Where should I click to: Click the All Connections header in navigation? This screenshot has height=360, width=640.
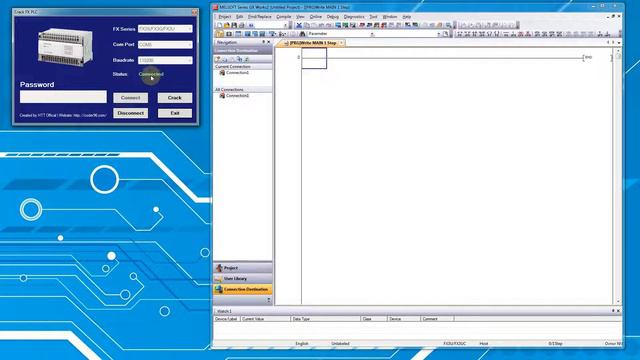coord(242,89)
